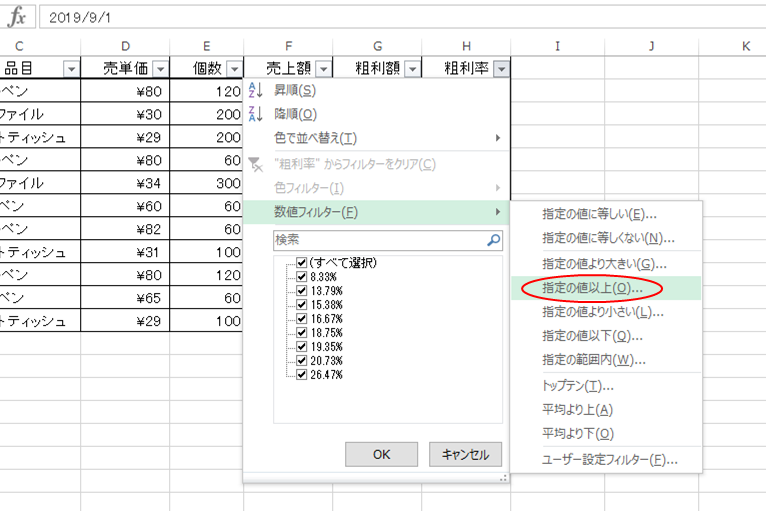Select ユーザー設定フィルター menu entry

[x=609, y=460]
